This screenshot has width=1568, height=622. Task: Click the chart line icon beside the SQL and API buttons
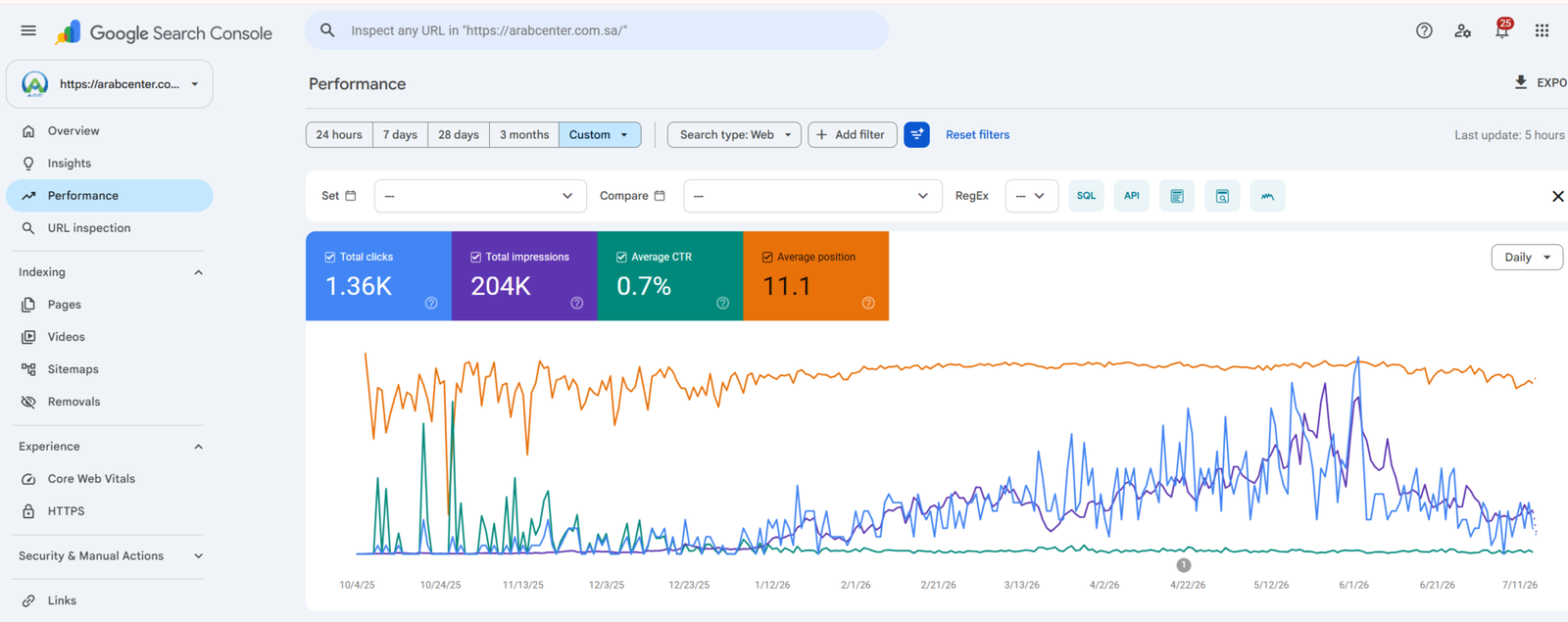point(1267,196)
